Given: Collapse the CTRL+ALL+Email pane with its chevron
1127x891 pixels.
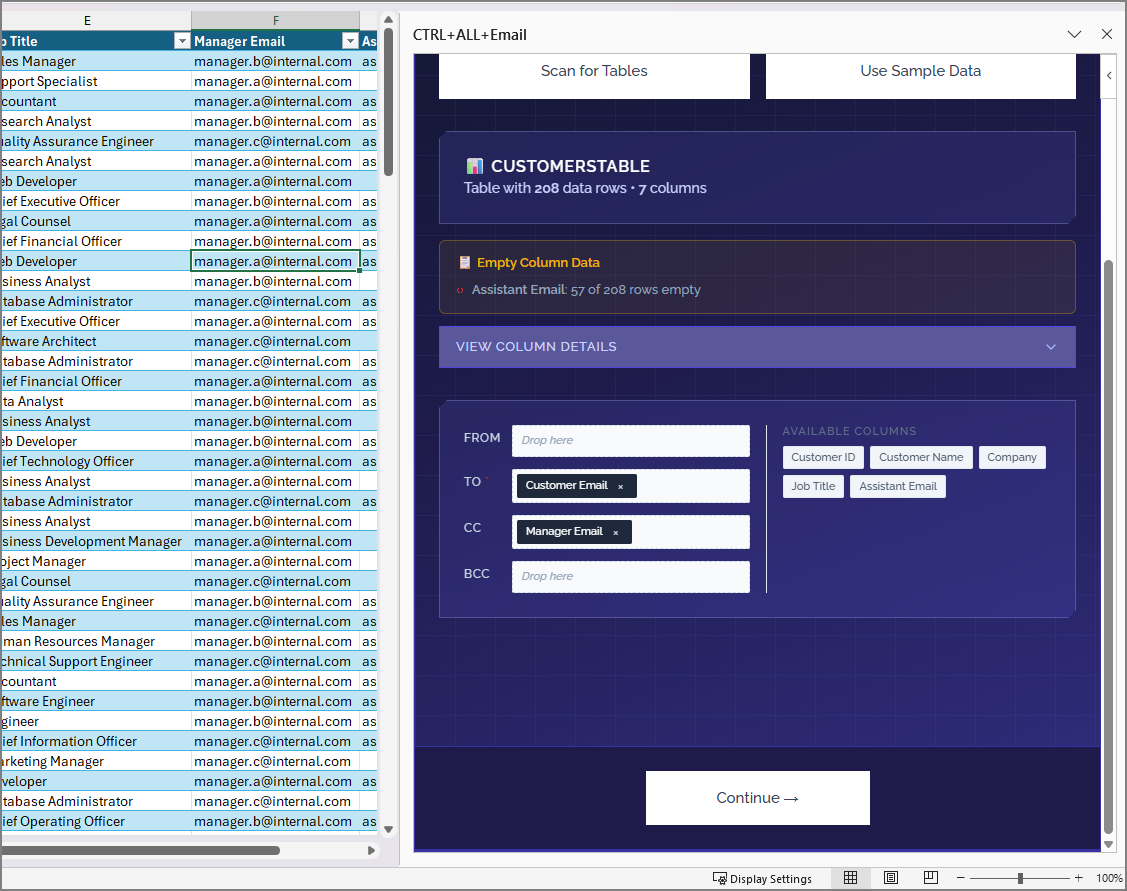Looking at the screenshot, I should 1075,34.
